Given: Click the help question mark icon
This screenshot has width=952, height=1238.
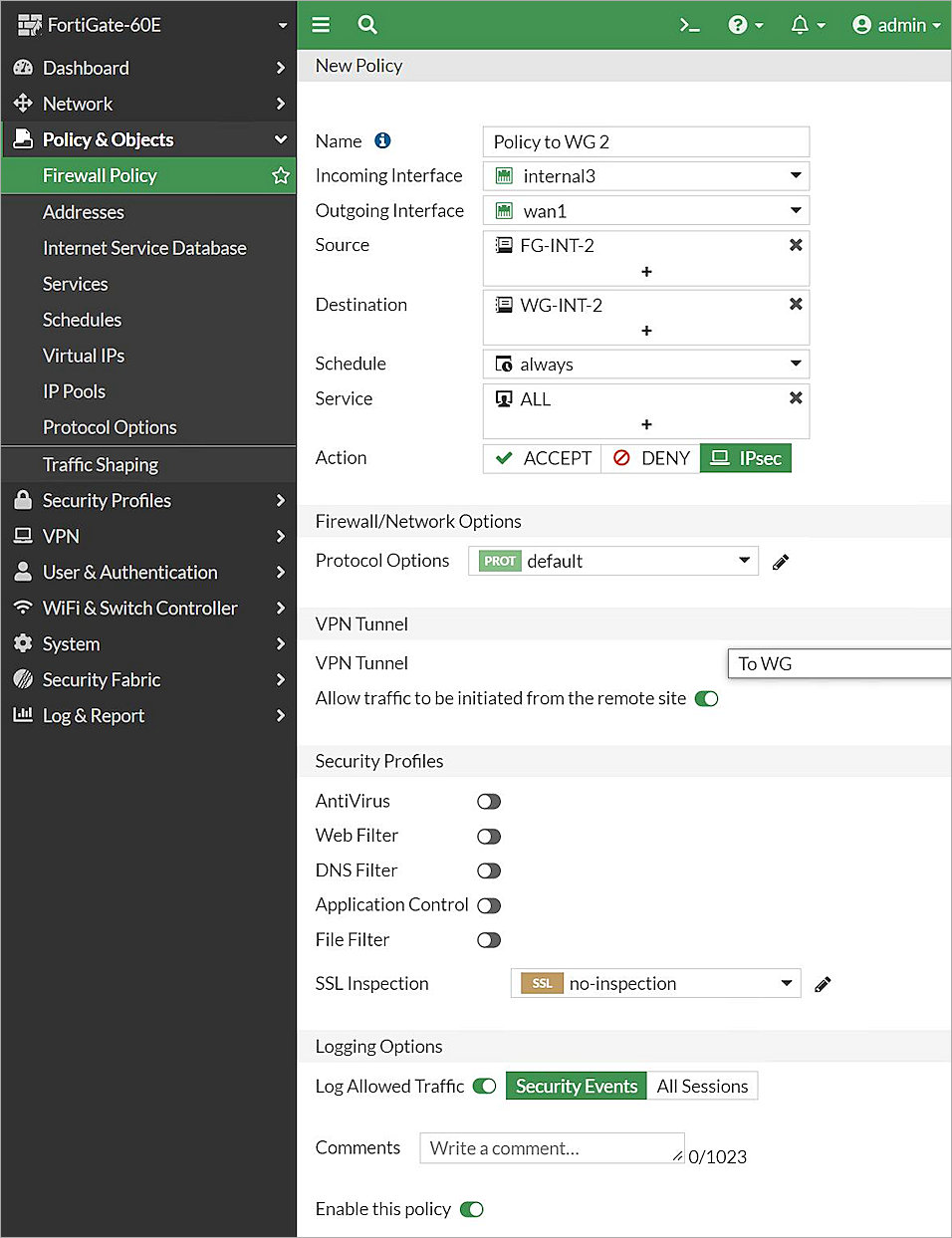Looking at the screenshot, I should click(x=738, y=25).
